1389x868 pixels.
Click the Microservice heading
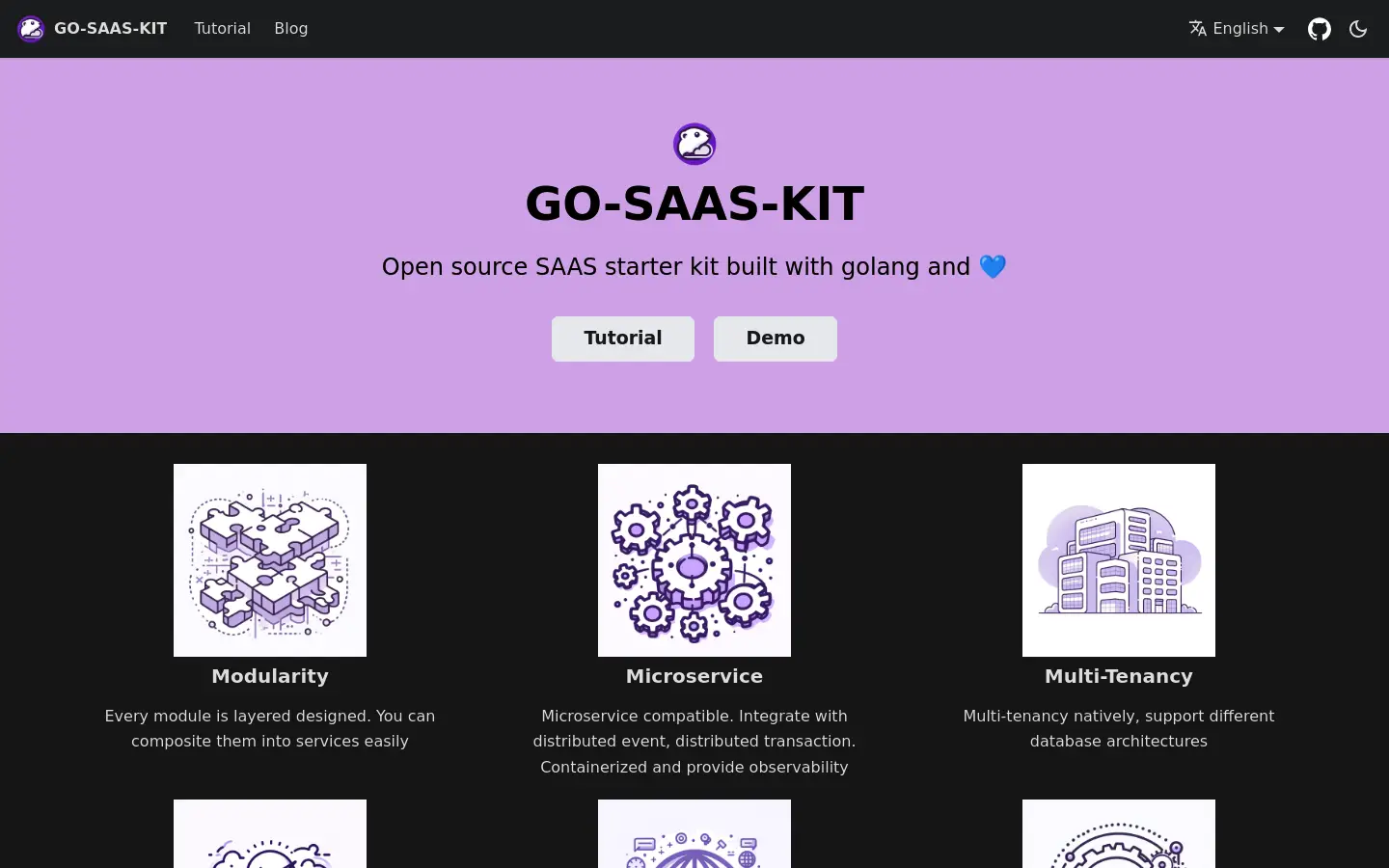click(694, 676)
